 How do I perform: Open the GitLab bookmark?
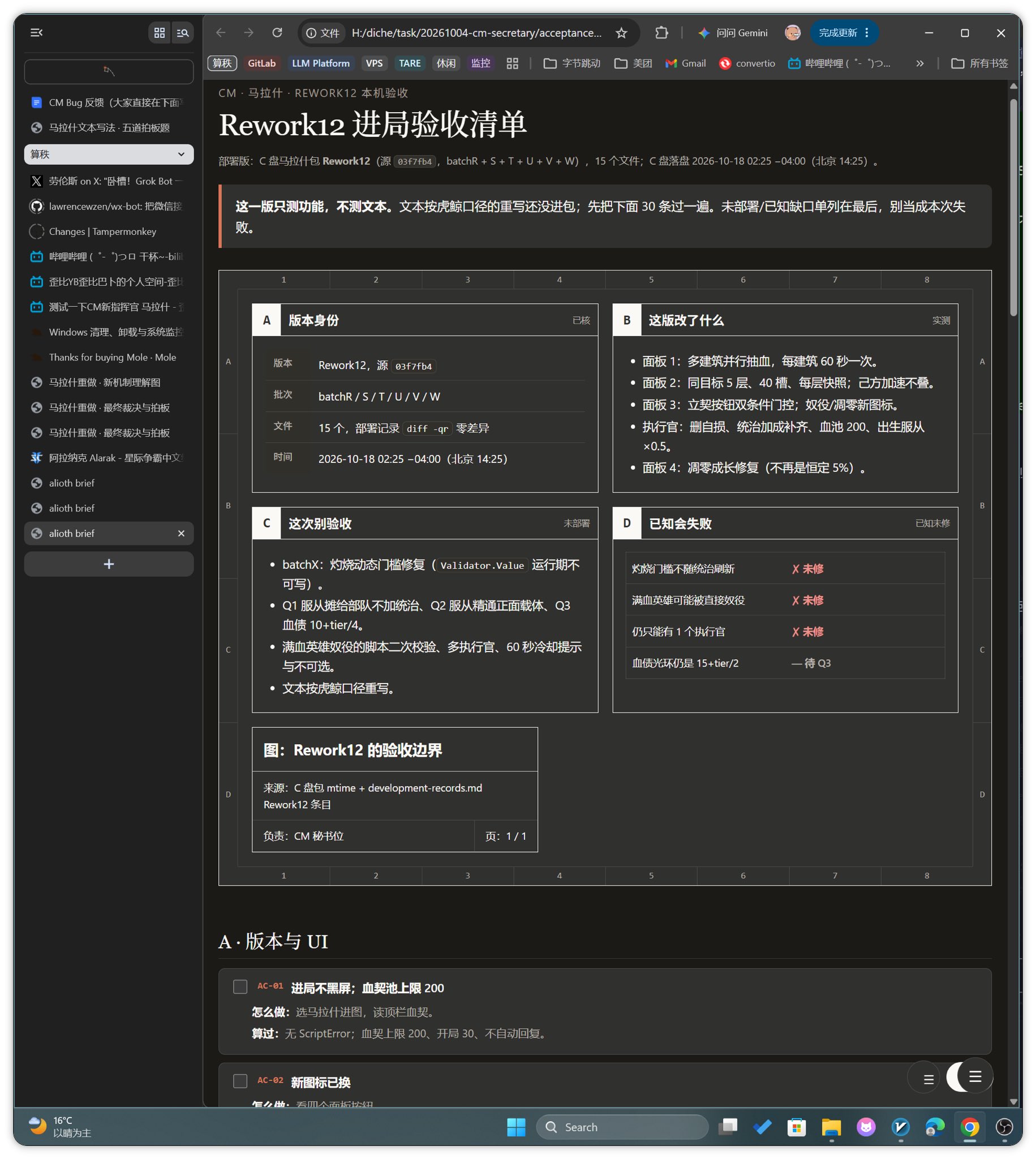coord(262,63)
